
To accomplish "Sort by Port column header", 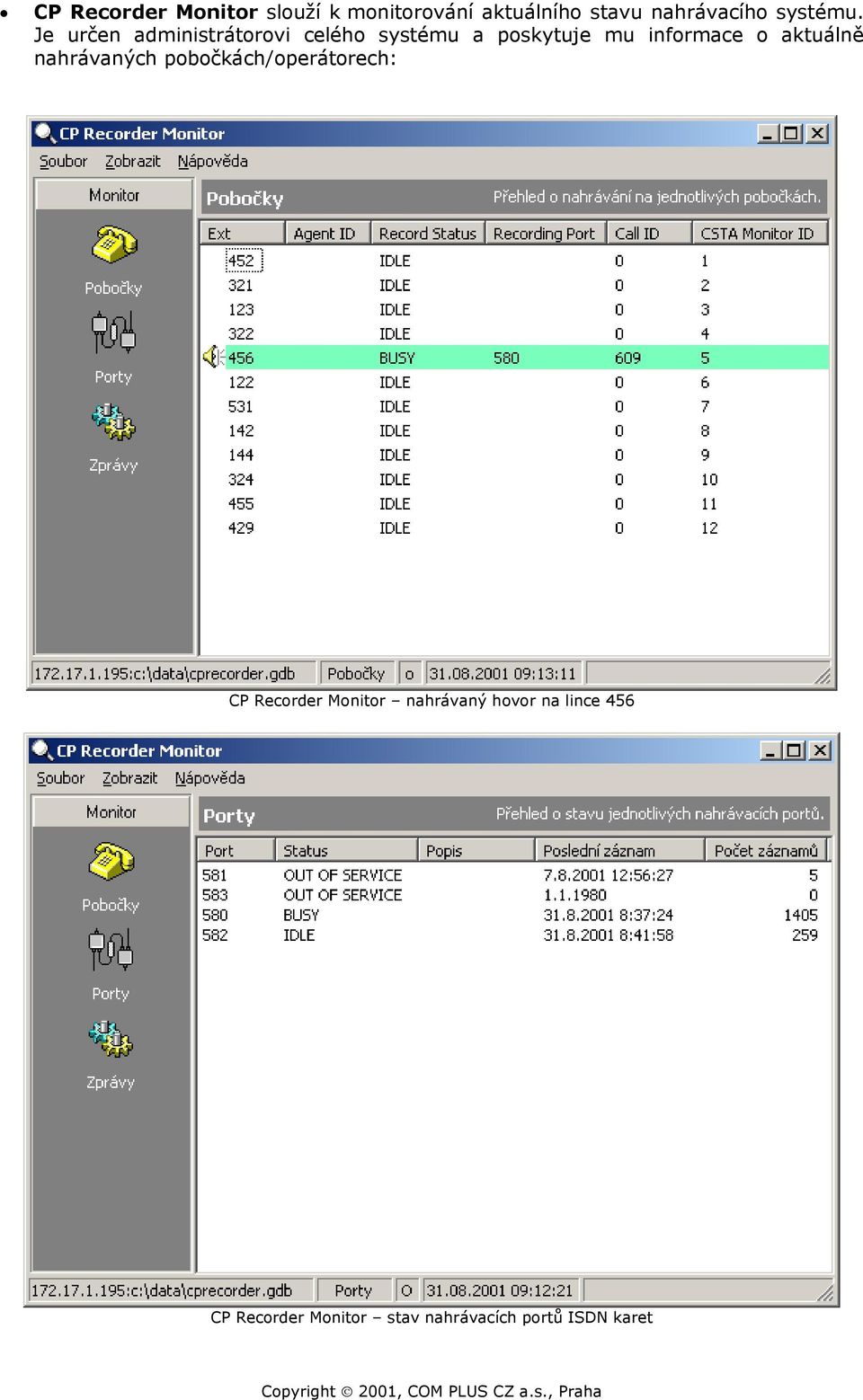I will click(236, 851).
